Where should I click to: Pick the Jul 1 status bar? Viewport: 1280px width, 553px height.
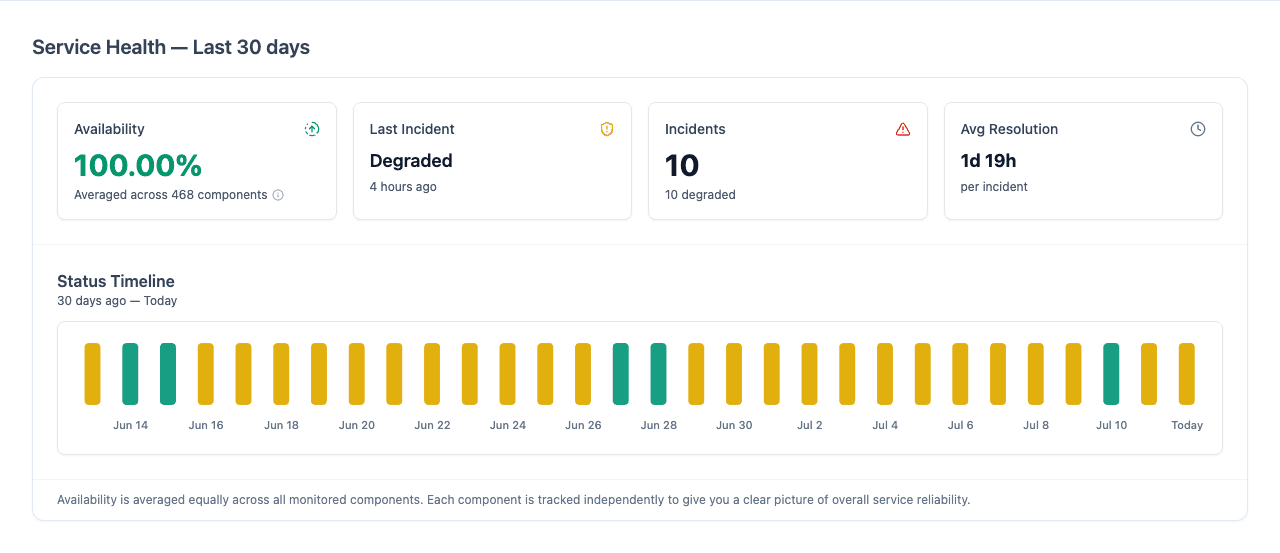click(x=772, y=374)
